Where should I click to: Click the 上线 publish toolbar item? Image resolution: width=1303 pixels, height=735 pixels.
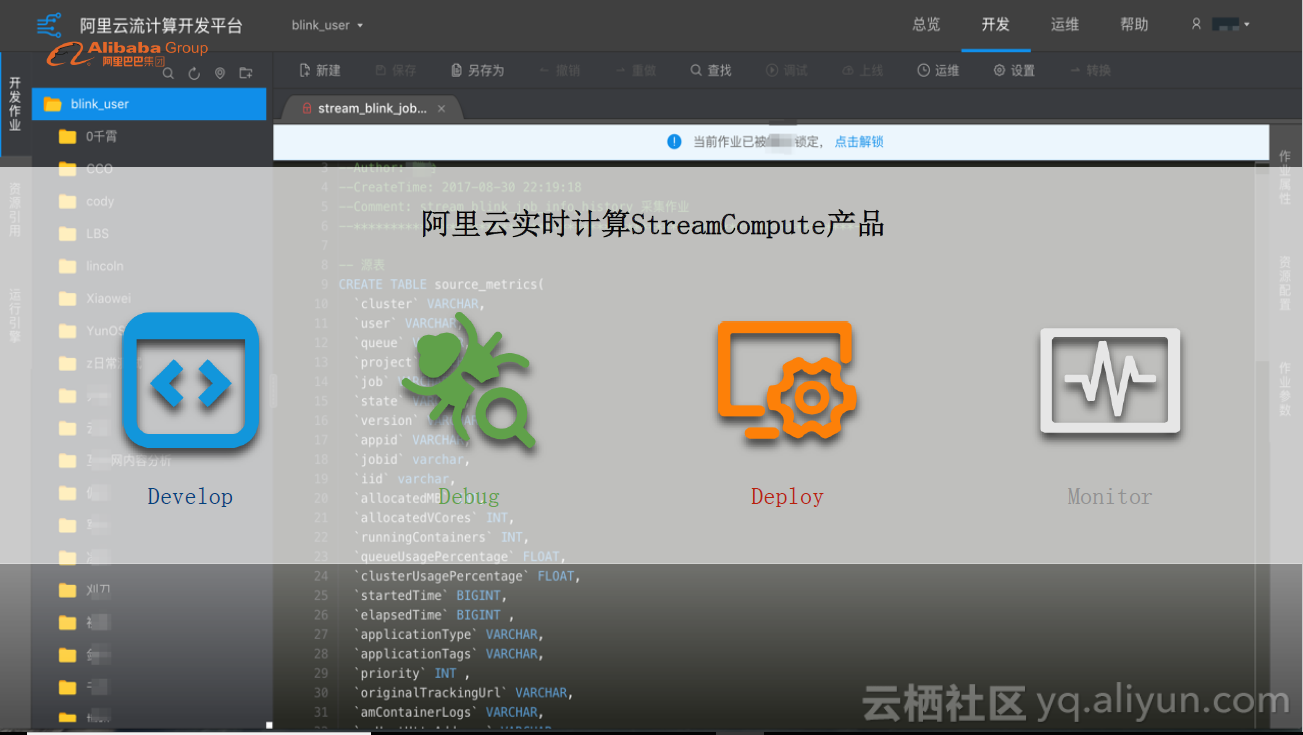[x=863, y=71]
